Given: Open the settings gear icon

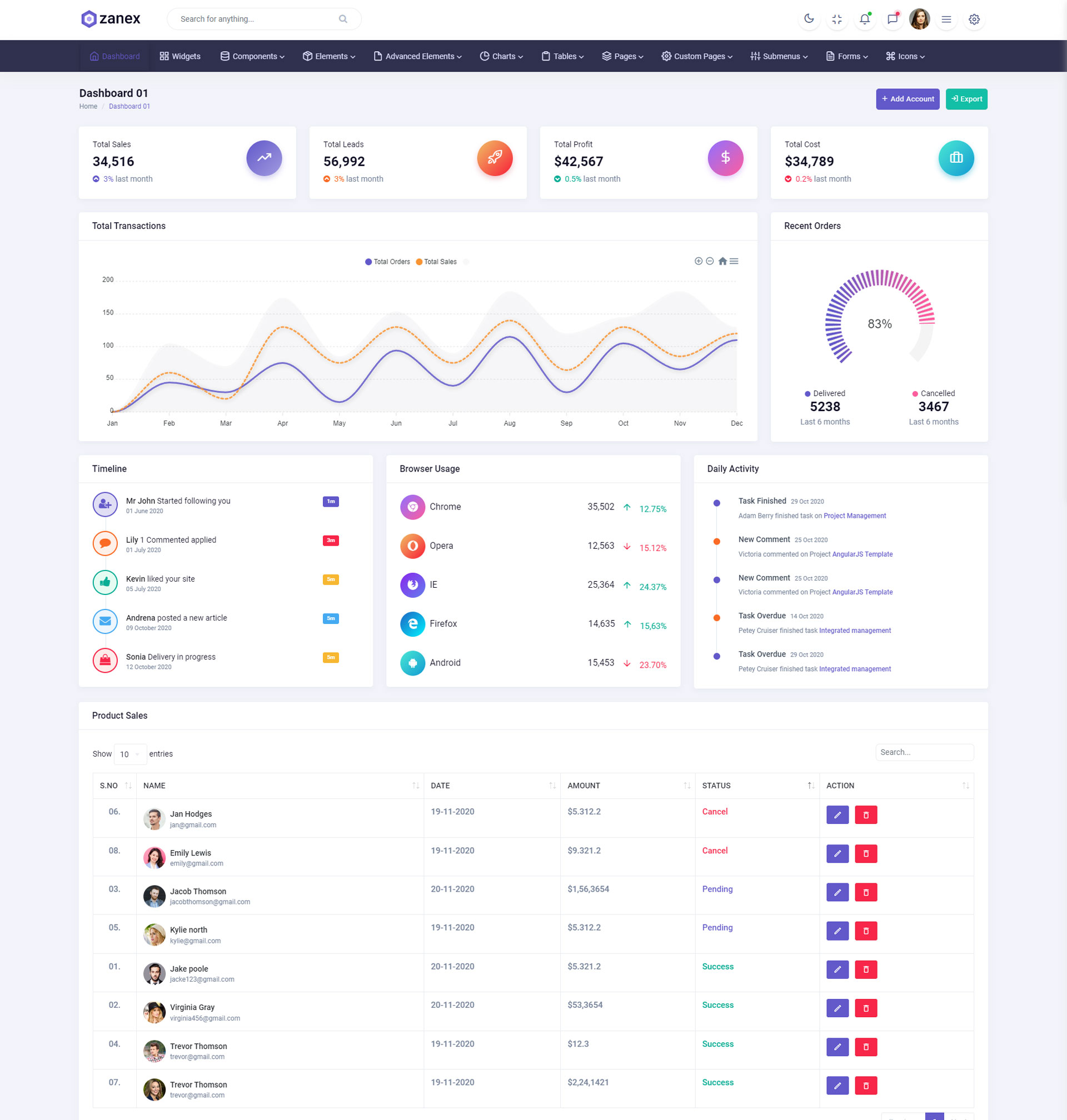Looking at the screenshot, I should (974, 19).
